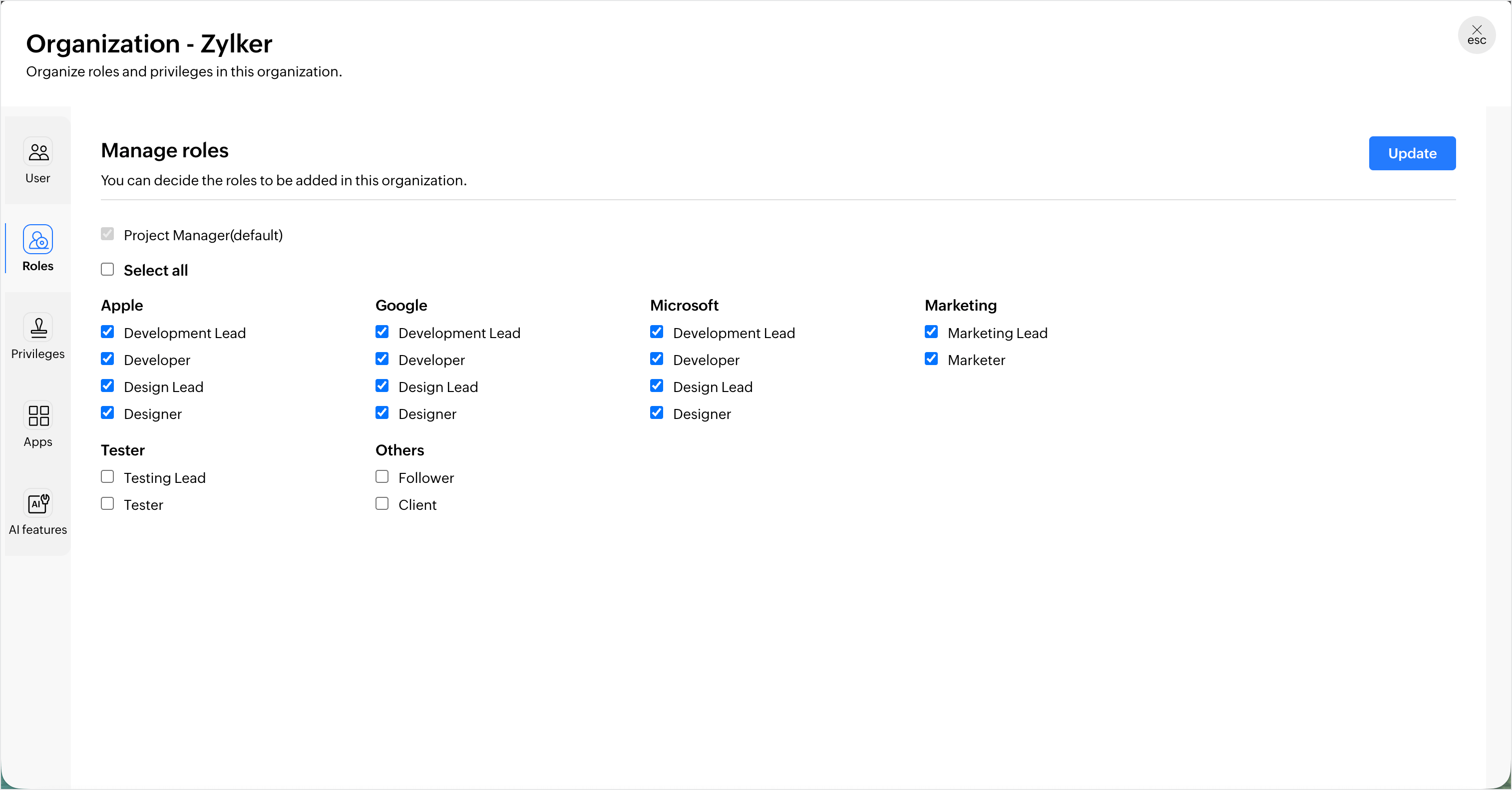Open the Privileges stamp icon

click(x=38, y=328)
